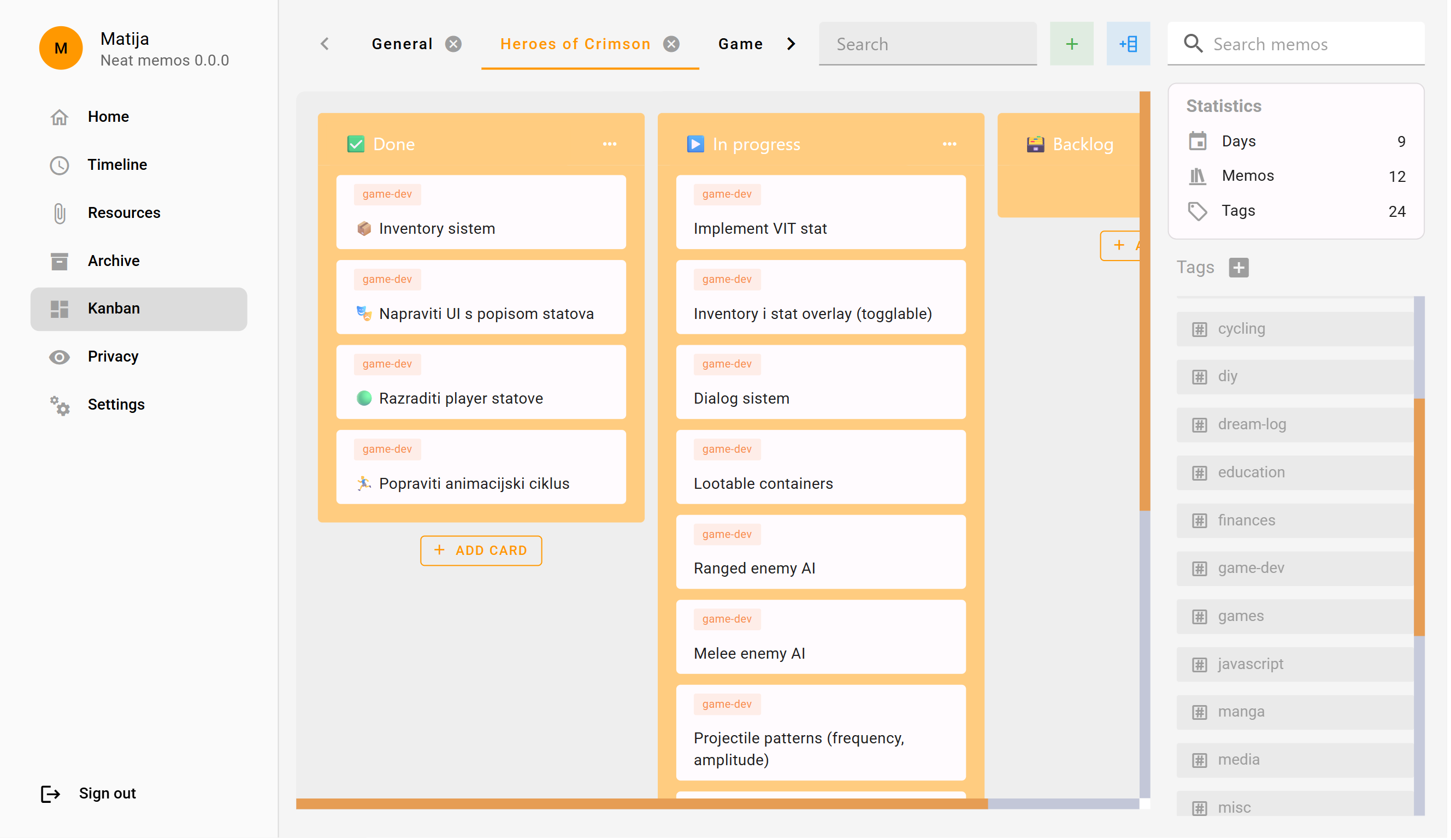Open the Done column options menu
This screenshot has width=1451, height=840.
pos(611,145)
